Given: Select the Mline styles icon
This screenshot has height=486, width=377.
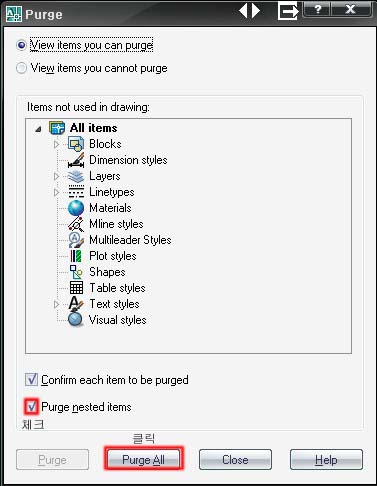Looking at the screenshot, I should [x=76, y=224].
